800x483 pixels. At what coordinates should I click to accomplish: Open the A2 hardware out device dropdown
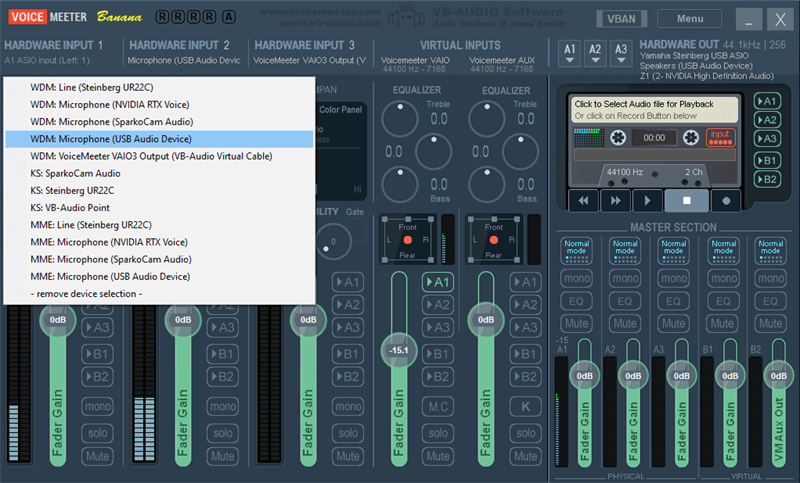(596, 53)
